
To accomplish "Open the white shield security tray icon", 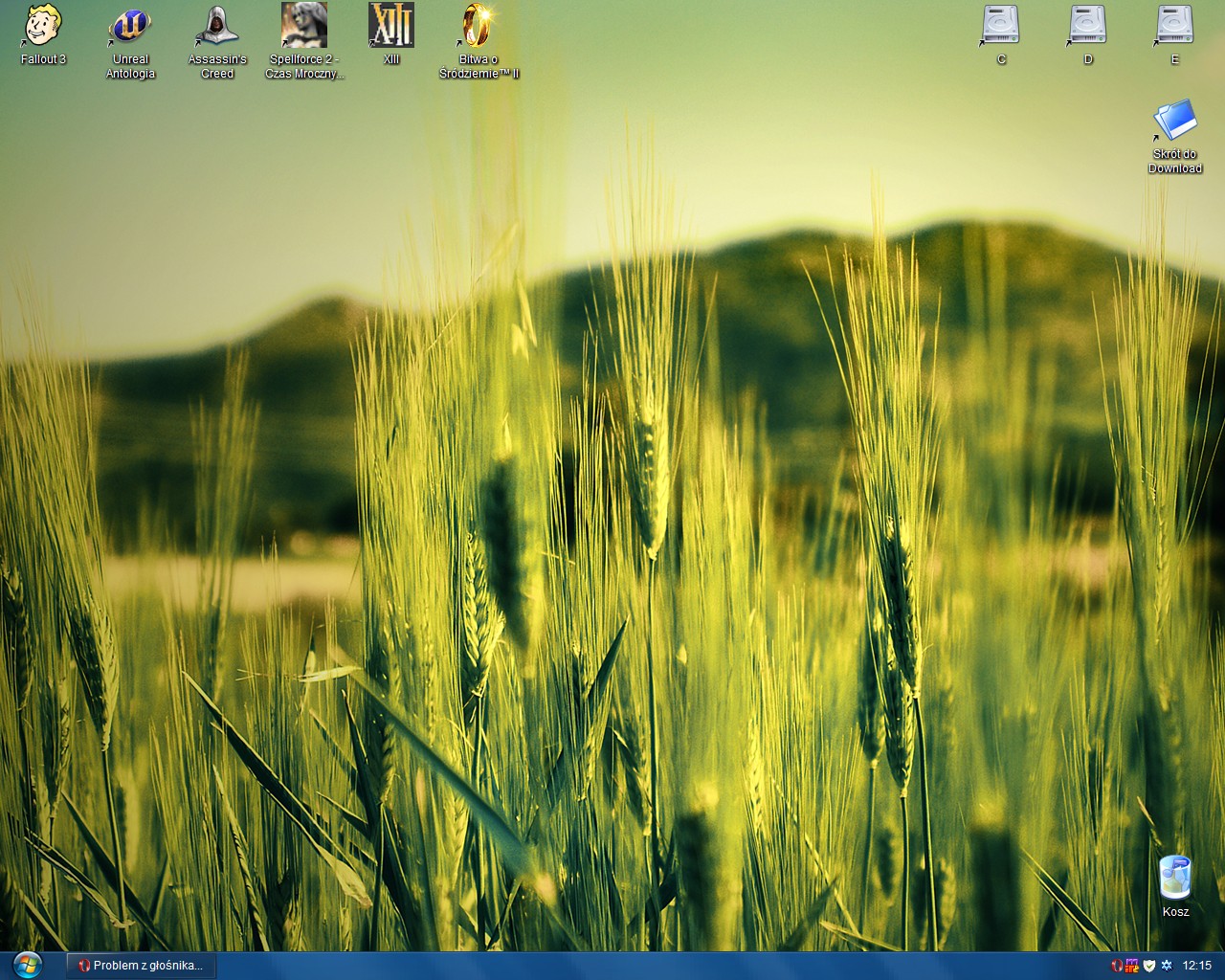I will point(1148,966).
